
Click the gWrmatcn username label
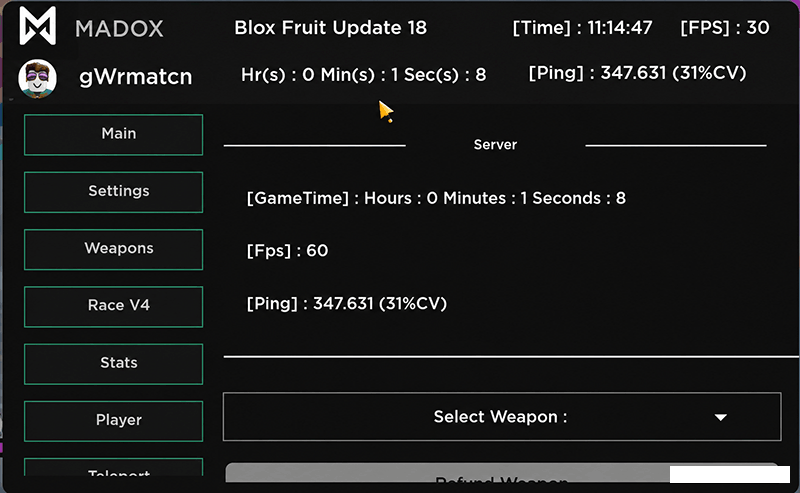[136, 77]
